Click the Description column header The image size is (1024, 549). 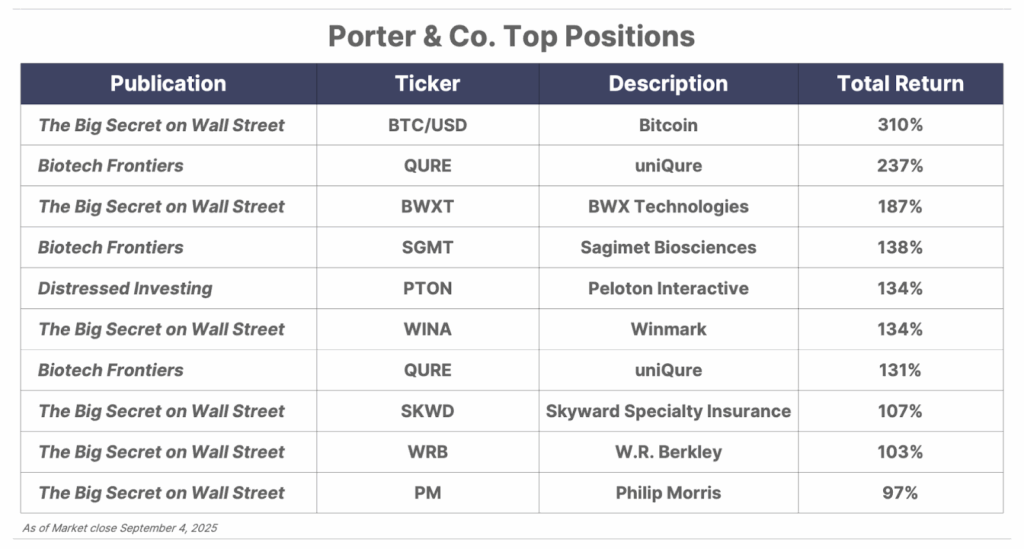668,84
